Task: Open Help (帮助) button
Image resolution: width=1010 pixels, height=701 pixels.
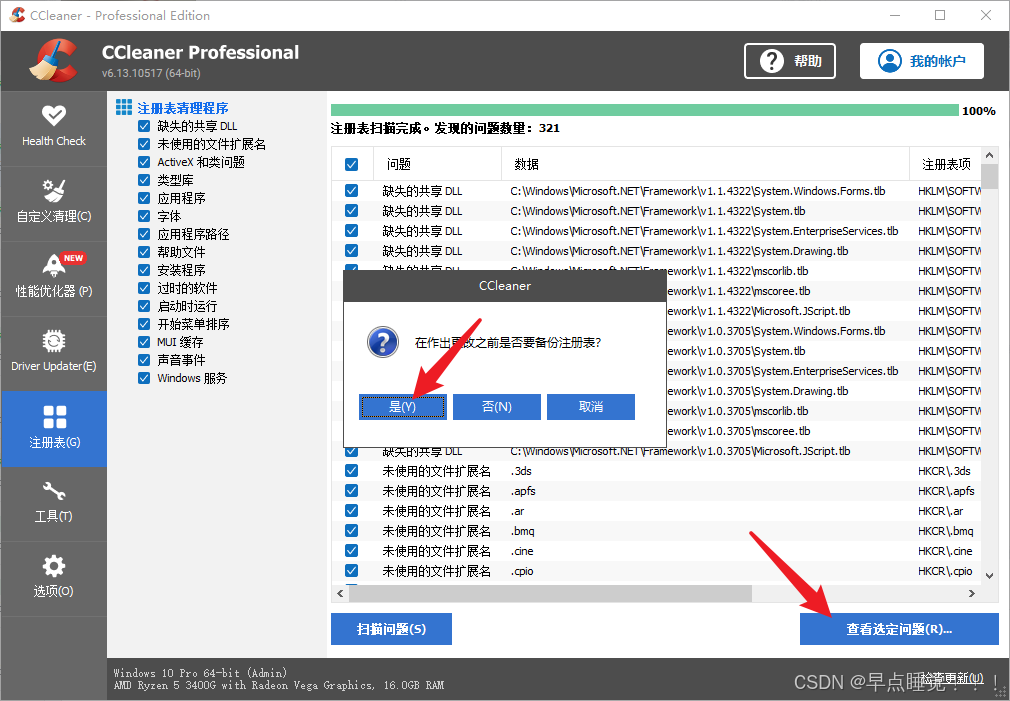Action: coord(790,61)
